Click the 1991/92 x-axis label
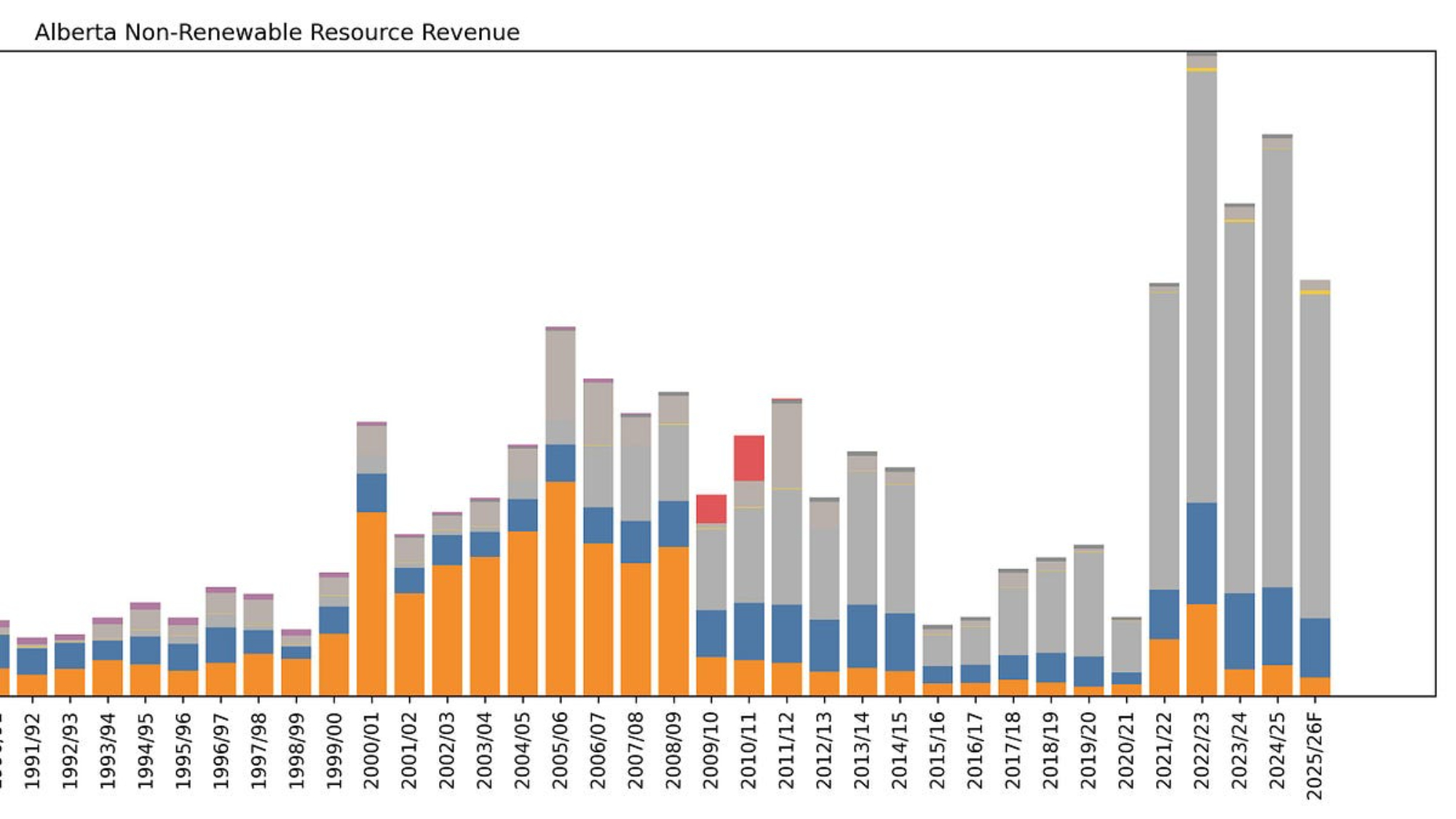This screenshot has width=1456, height=819. tap(32, 750)
